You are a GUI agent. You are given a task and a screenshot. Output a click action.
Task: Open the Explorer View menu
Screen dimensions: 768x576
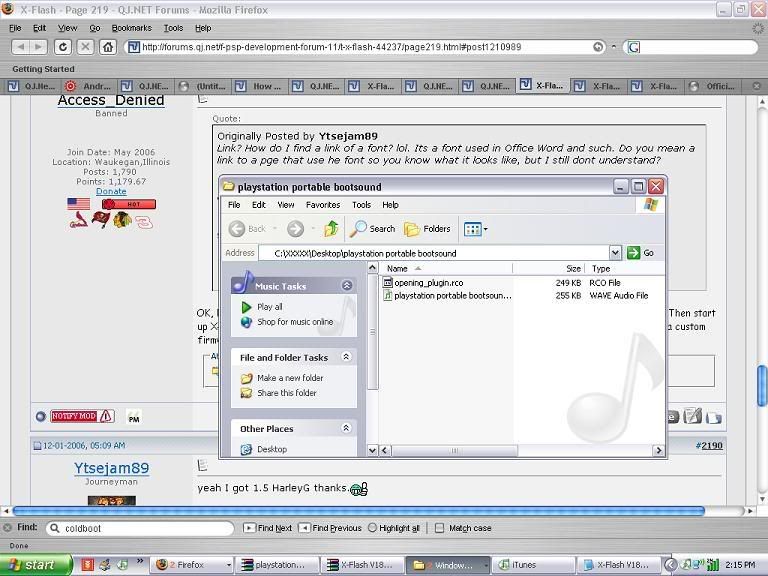point(286,205)
